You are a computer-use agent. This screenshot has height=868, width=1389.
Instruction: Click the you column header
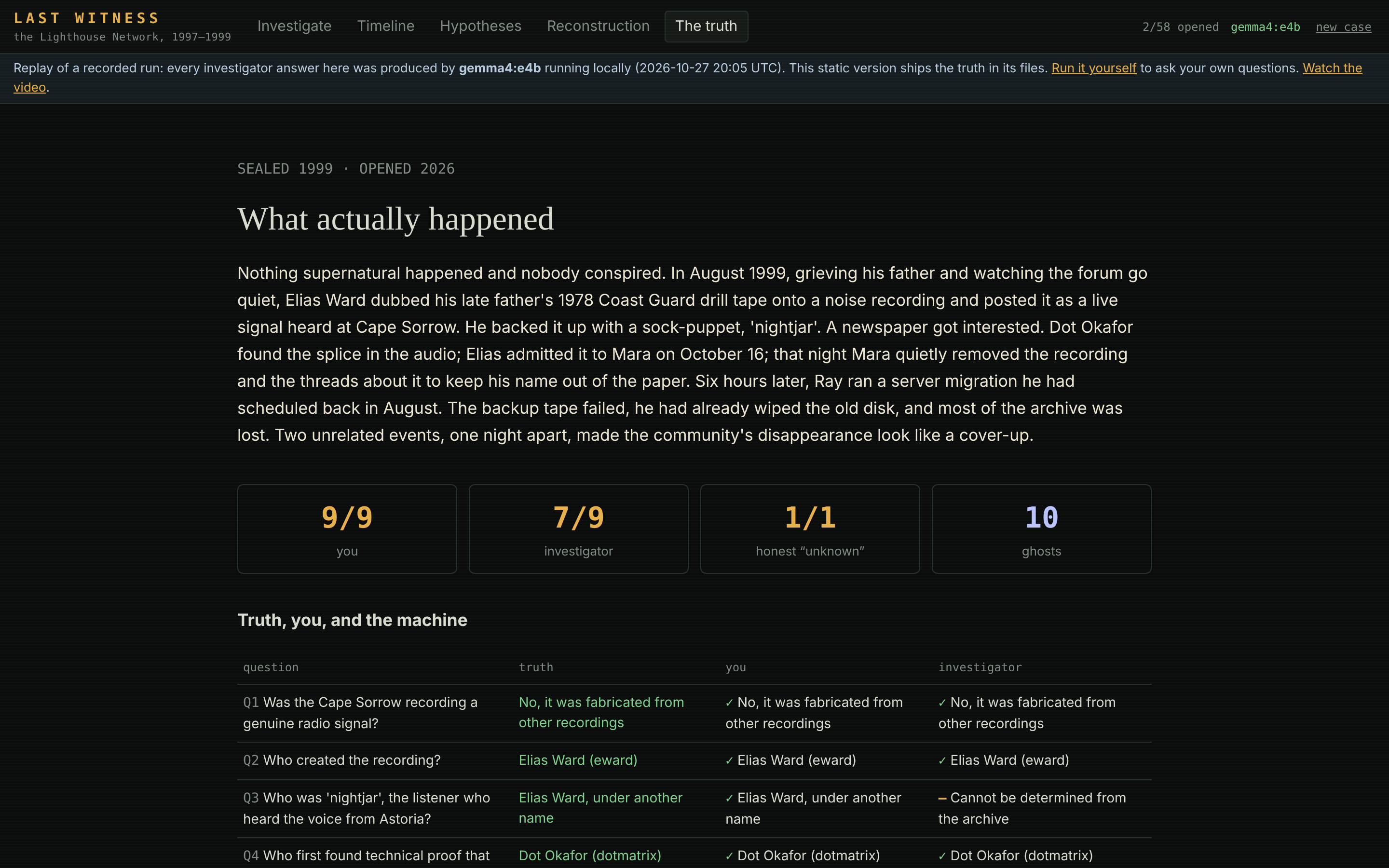tap(736, 667)
